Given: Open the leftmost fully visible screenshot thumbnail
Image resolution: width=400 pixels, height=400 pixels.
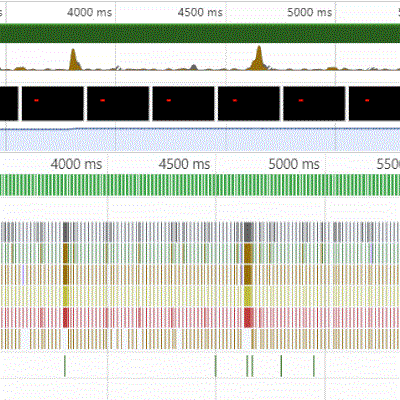Looking at the screenshot, I should (53, 103).
